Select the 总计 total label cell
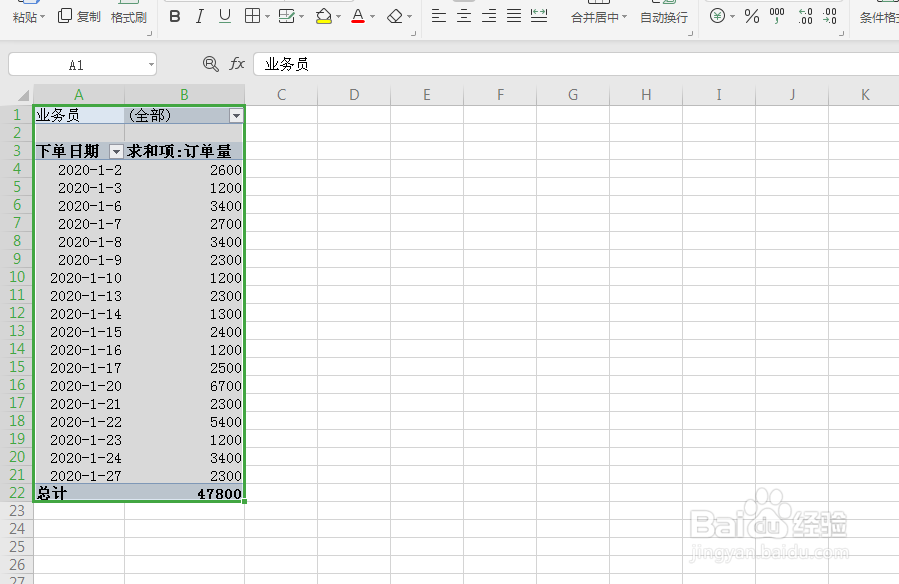 79,493
